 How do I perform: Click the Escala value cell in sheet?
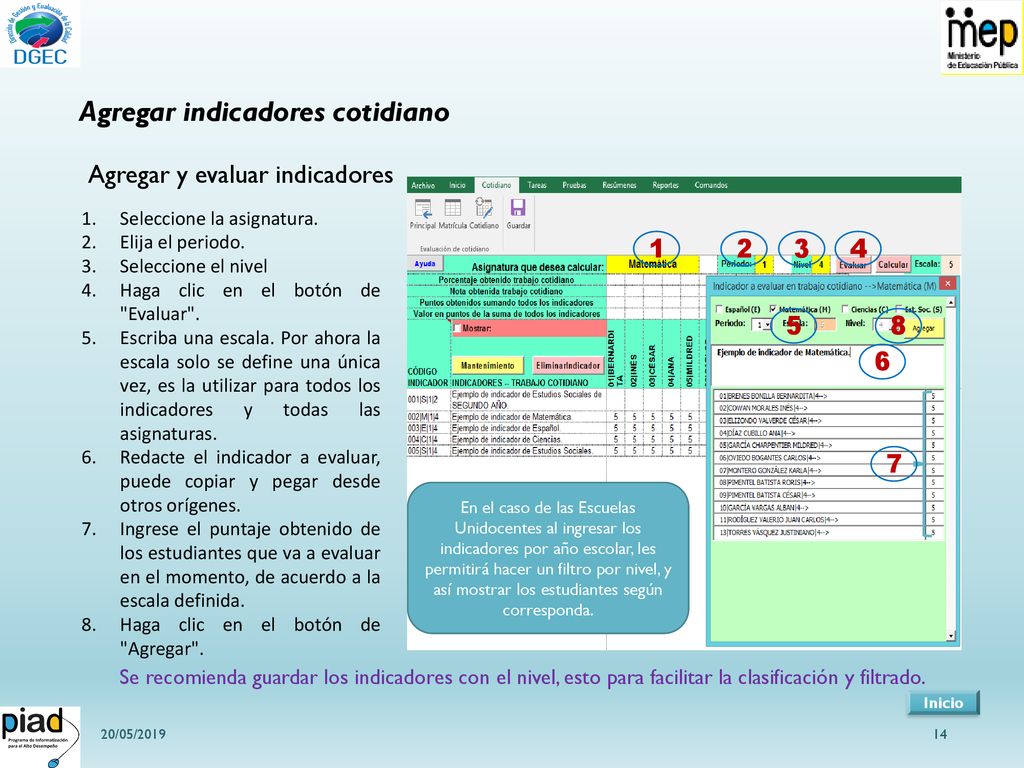pyautogui.click(x=951, y=264)
